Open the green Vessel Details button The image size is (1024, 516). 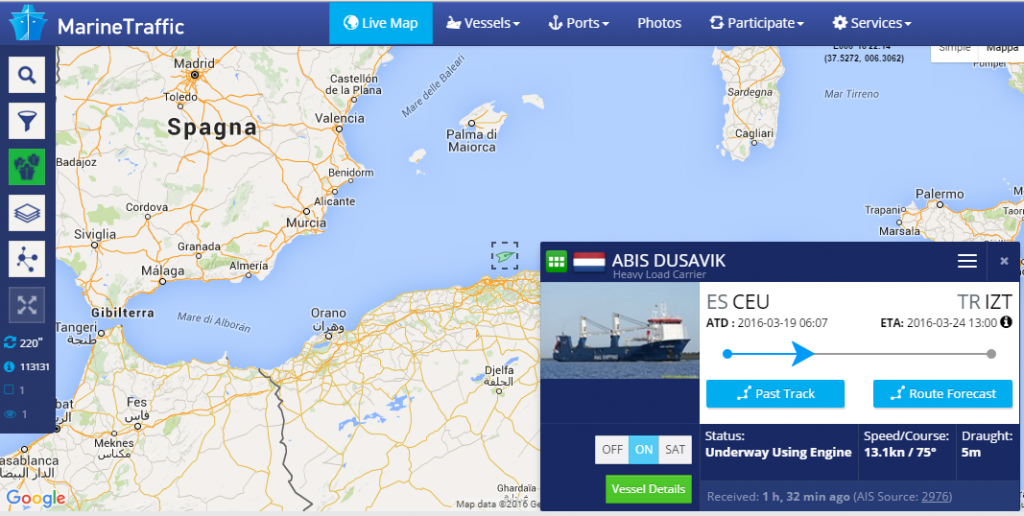click(648, 489)
